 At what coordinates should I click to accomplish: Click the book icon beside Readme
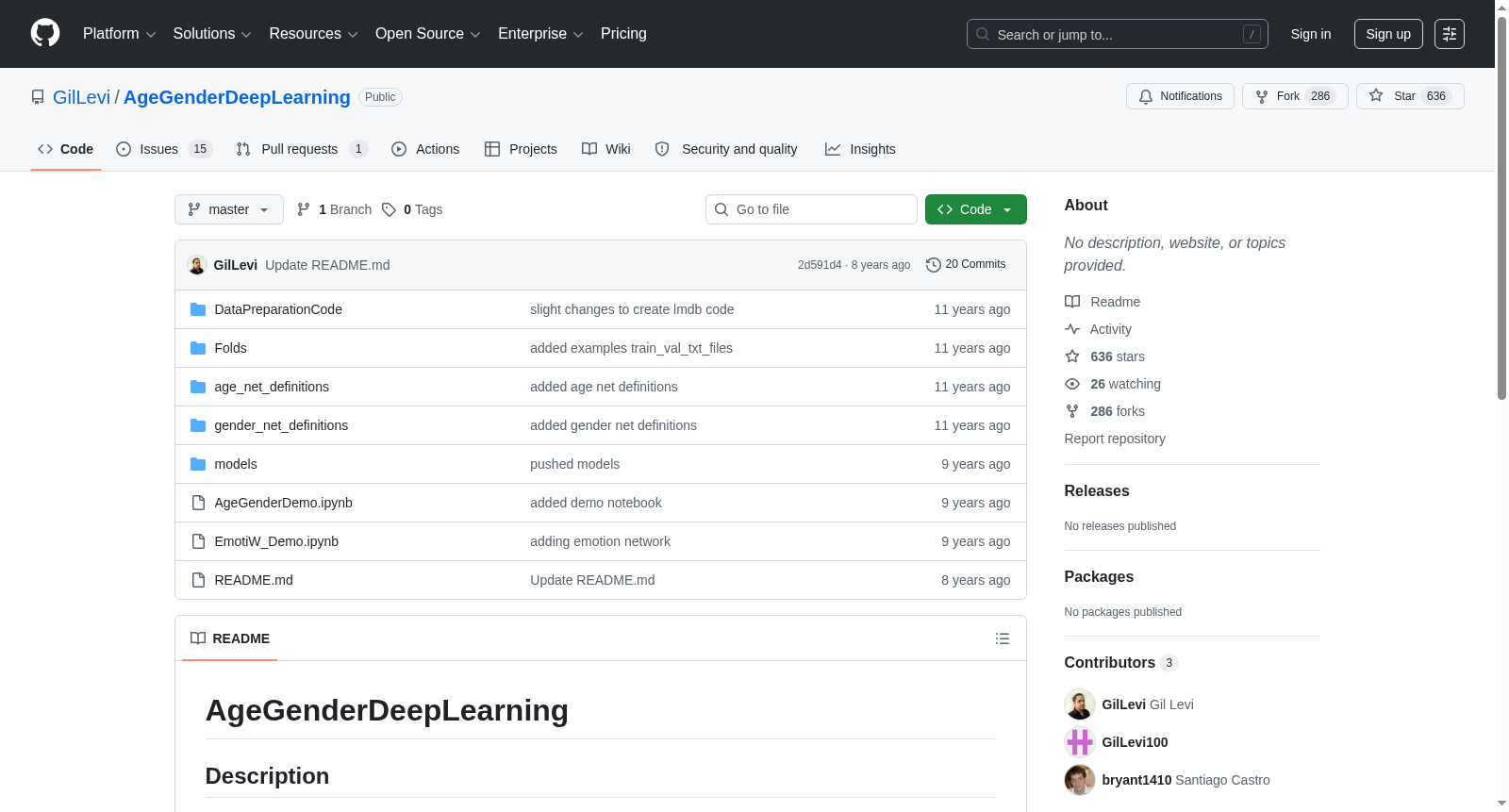[x=1072, y=302]
